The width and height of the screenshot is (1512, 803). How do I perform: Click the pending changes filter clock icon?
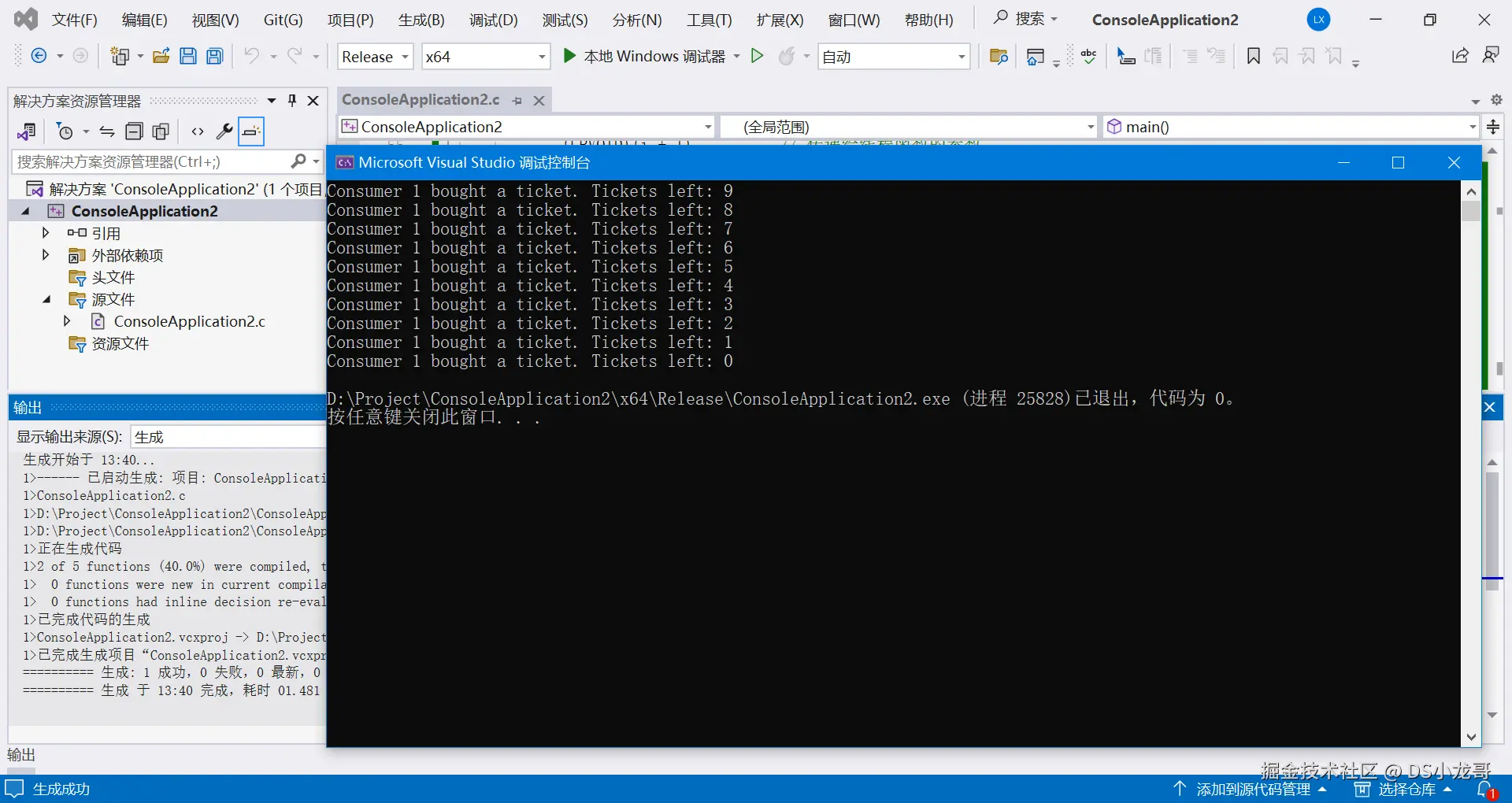(x=65, y=131)
